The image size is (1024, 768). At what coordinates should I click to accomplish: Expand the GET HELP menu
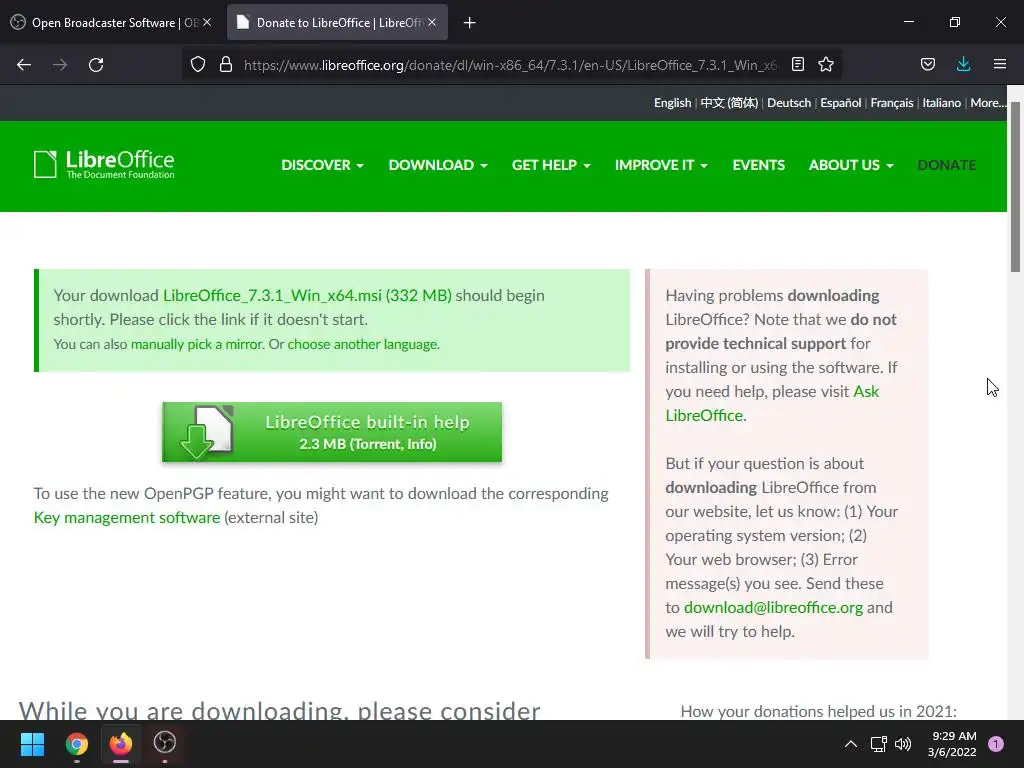click(x=551, y=165)
